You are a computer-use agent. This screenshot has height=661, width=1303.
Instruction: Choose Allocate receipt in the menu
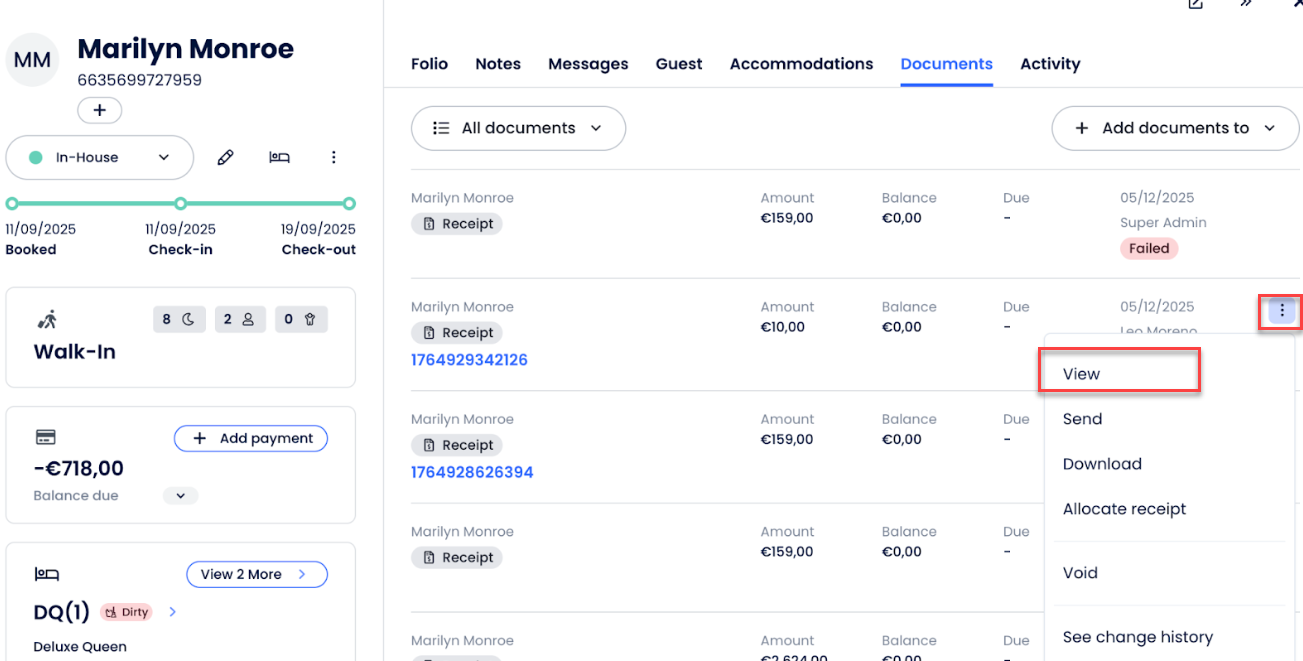[1124, 509]
